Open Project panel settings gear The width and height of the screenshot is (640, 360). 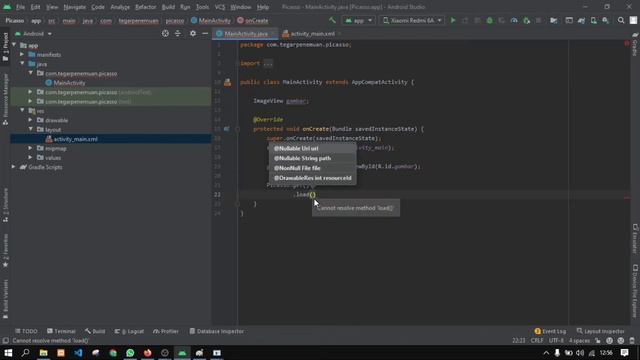[193, 33]
